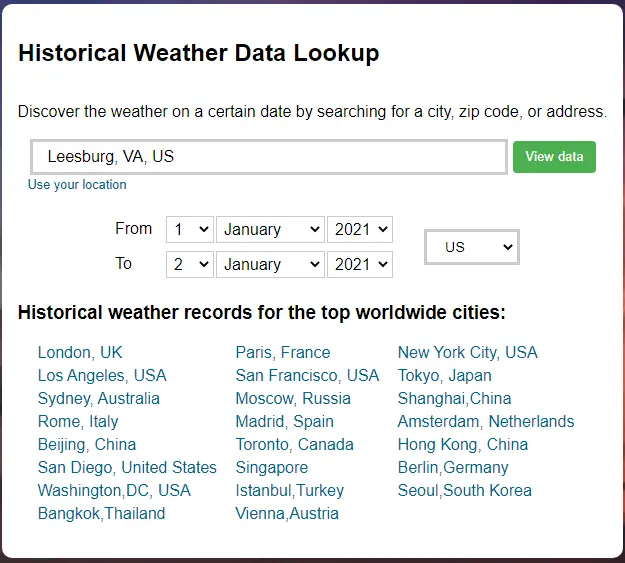Select San Francisco, USA link

[307, 375]
